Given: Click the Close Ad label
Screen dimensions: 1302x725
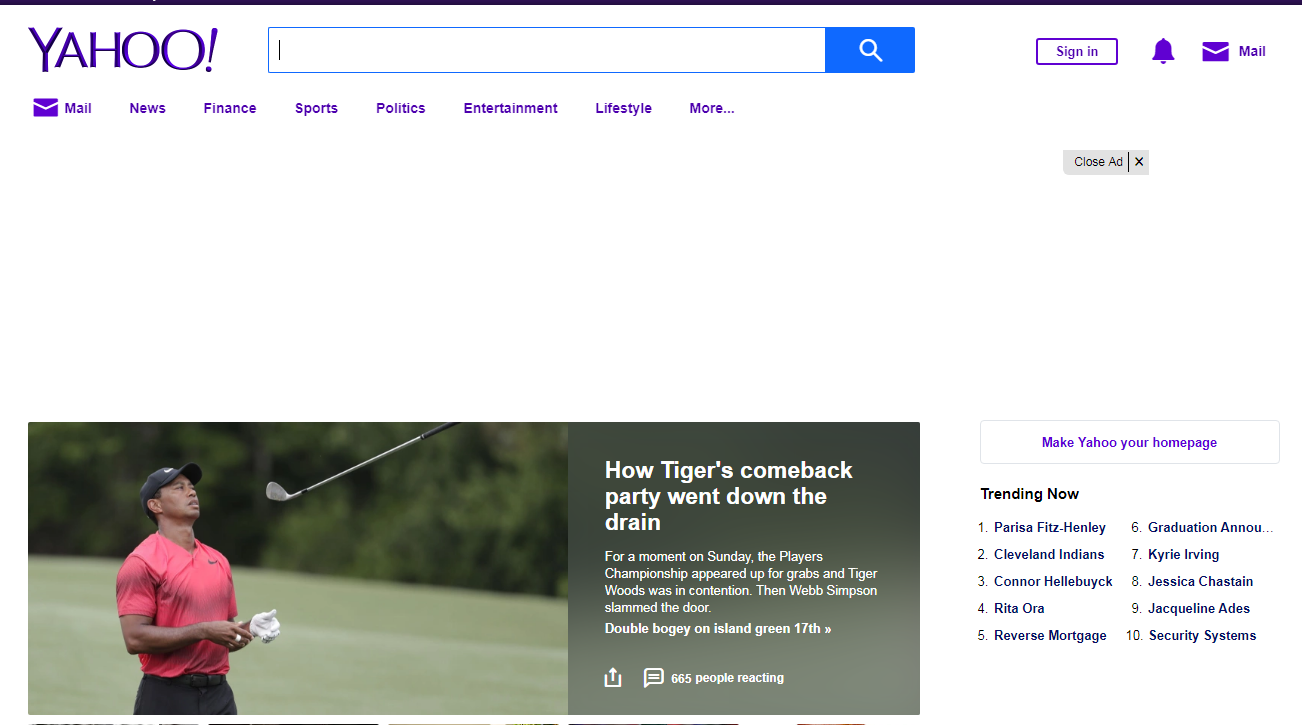Looking at the screenshot, I should [x=1098, y=162].
